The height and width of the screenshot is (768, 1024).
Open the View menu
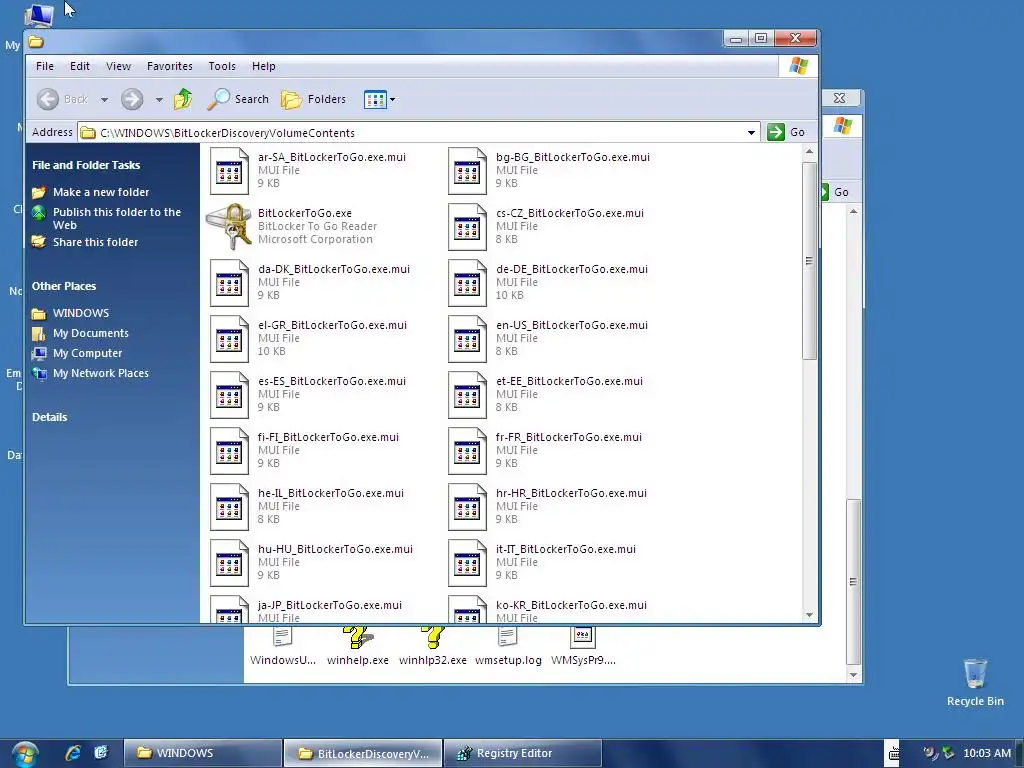click(118, 66)
